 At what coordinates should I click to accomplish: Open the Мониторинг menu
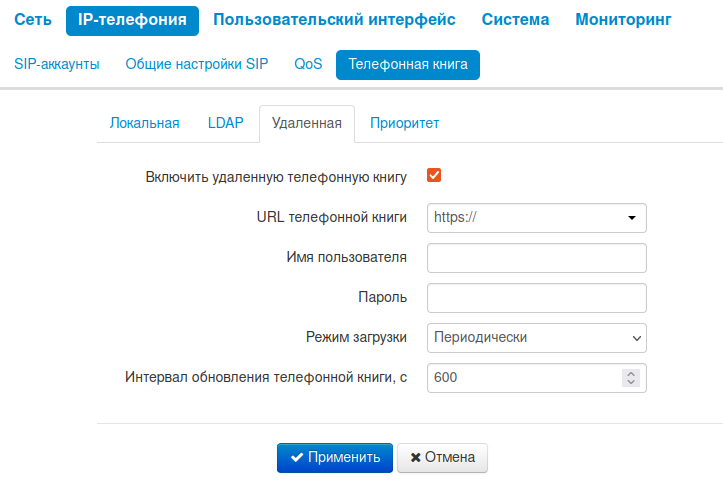click(x=623, y=20)
